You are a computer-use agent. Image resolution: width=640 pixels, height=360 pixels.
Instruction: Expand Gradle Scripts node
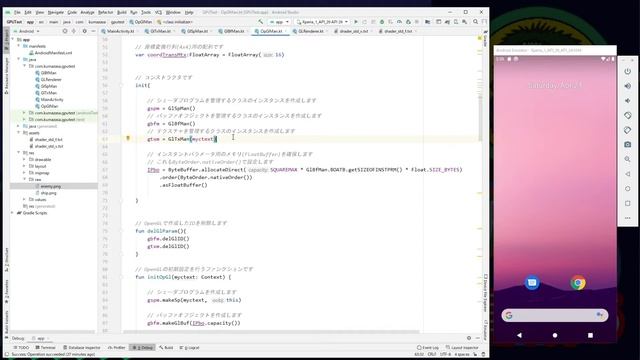pyautogui.click(x=13, y=213)
